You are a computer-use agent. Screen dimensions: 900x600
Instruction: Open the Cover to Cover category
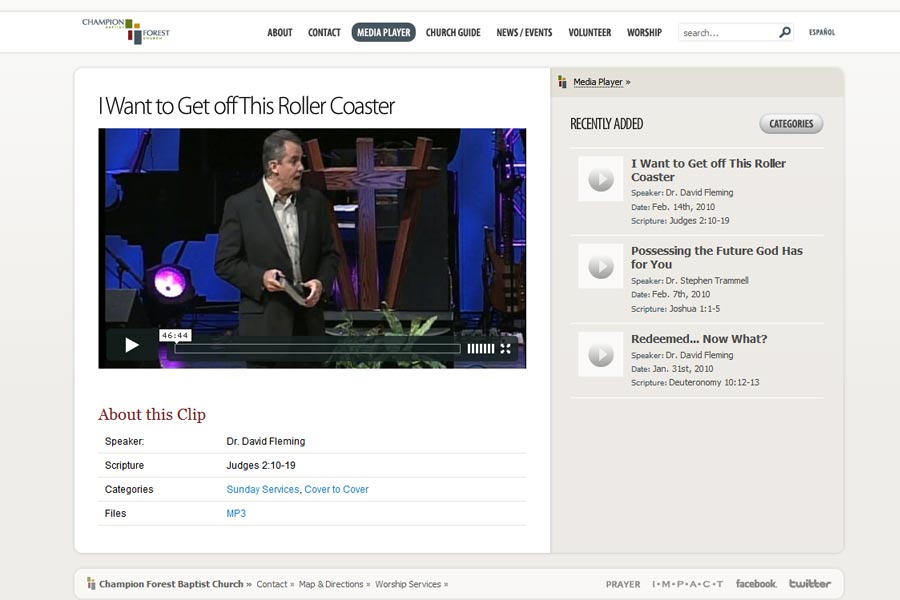(336, 489)
